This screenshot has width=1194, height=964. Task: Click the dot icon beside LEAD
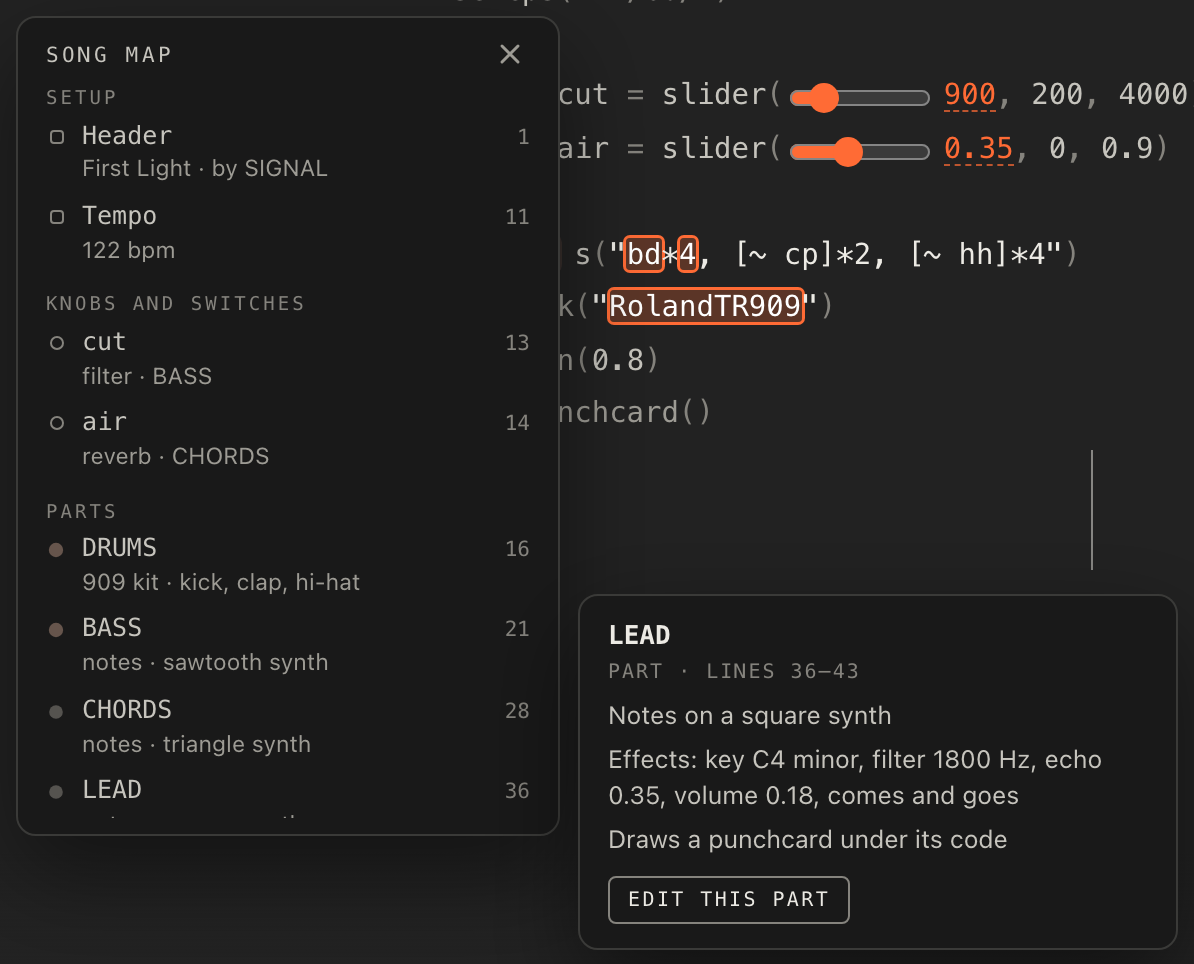tap(56, 791)
